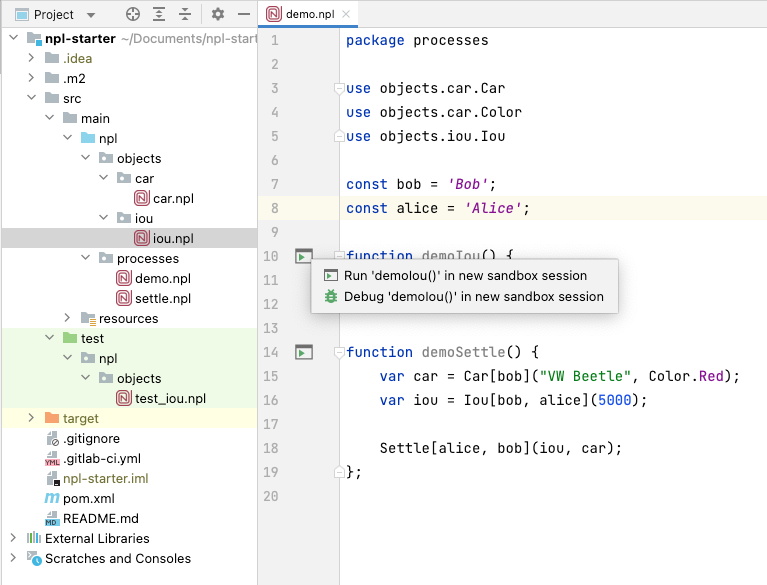
Task: Open the car.npl file
Action: (x=172, y=198)
